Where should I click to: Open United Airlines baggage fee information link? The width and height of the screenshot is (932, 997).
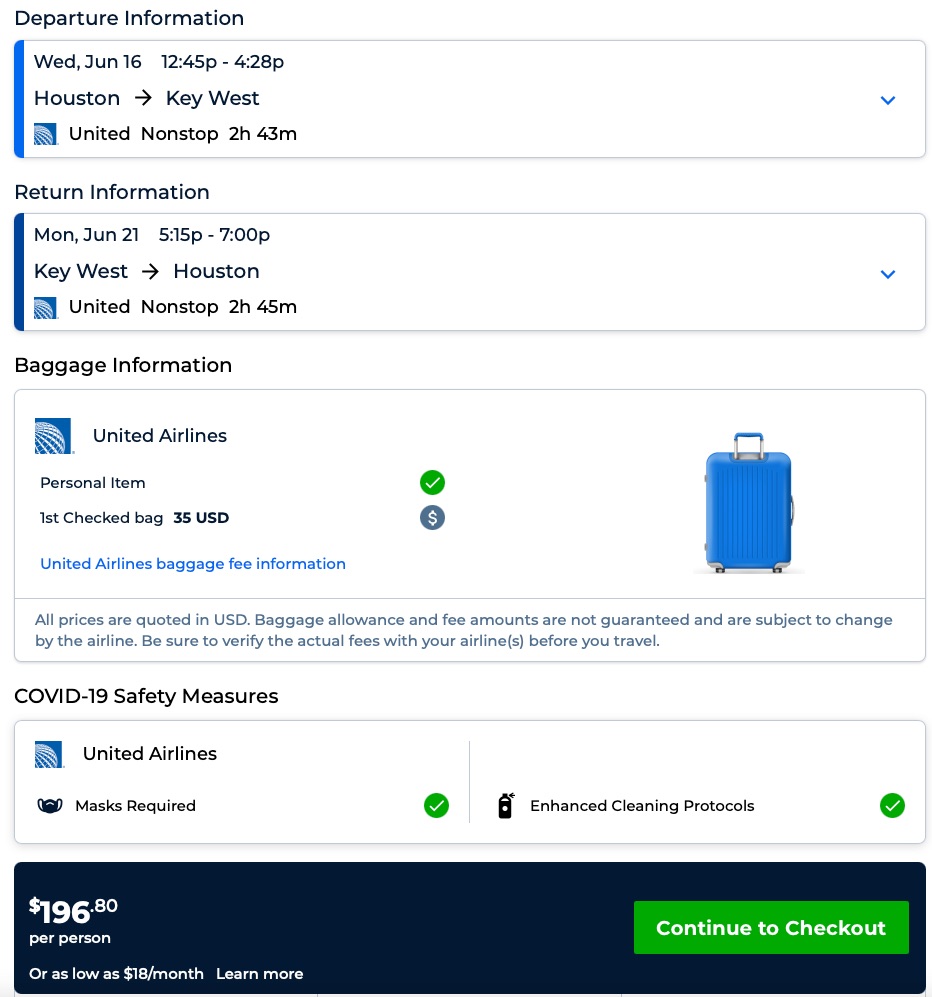193,564
